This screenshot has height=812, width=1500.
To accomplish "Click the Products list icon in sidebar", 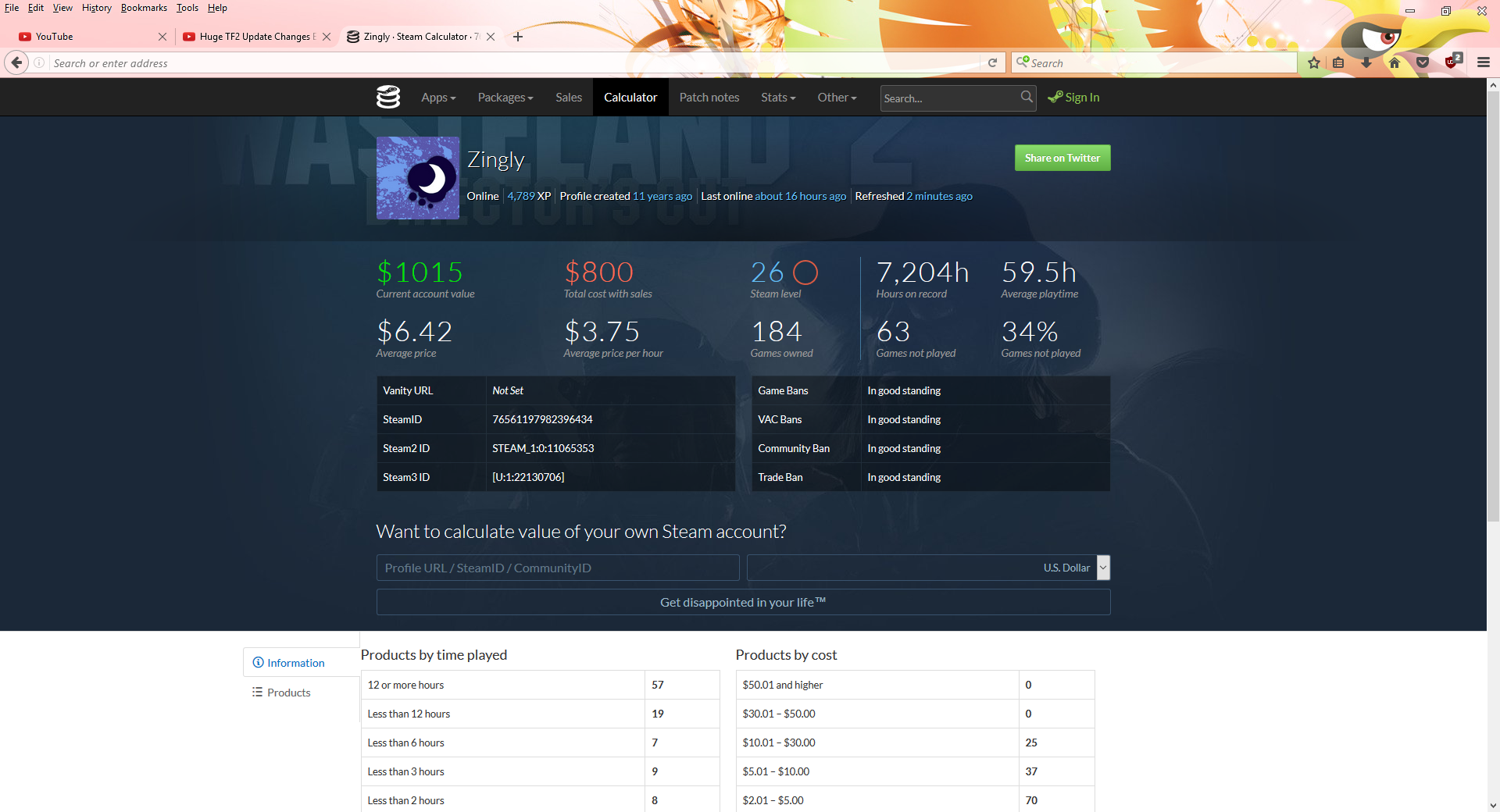I will (x=257, y=693).
